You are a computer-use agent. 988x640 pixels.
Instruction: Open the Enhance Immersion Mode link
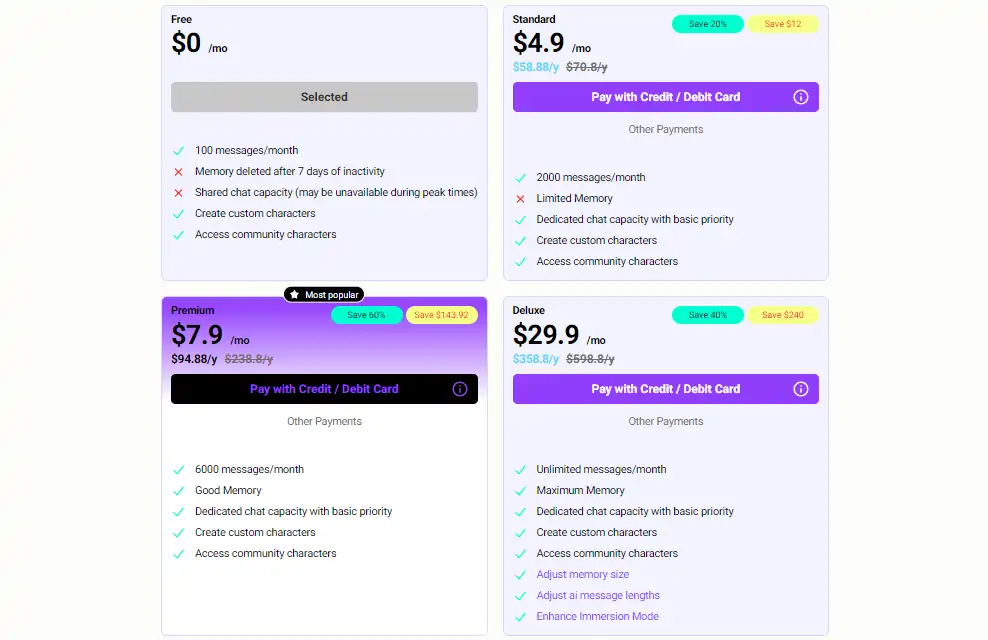pos(598,616)
